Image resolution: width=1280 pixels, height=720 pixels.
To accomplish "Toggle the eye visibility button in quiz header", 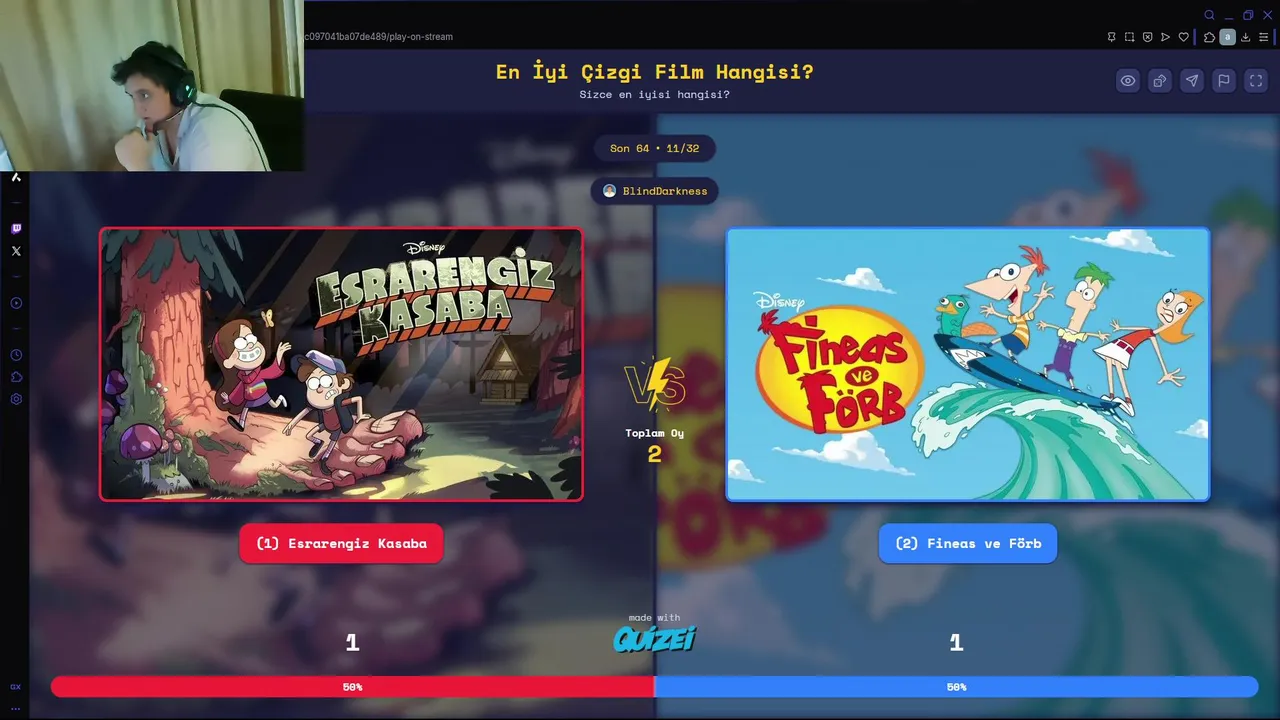I will pos(1128,81).
